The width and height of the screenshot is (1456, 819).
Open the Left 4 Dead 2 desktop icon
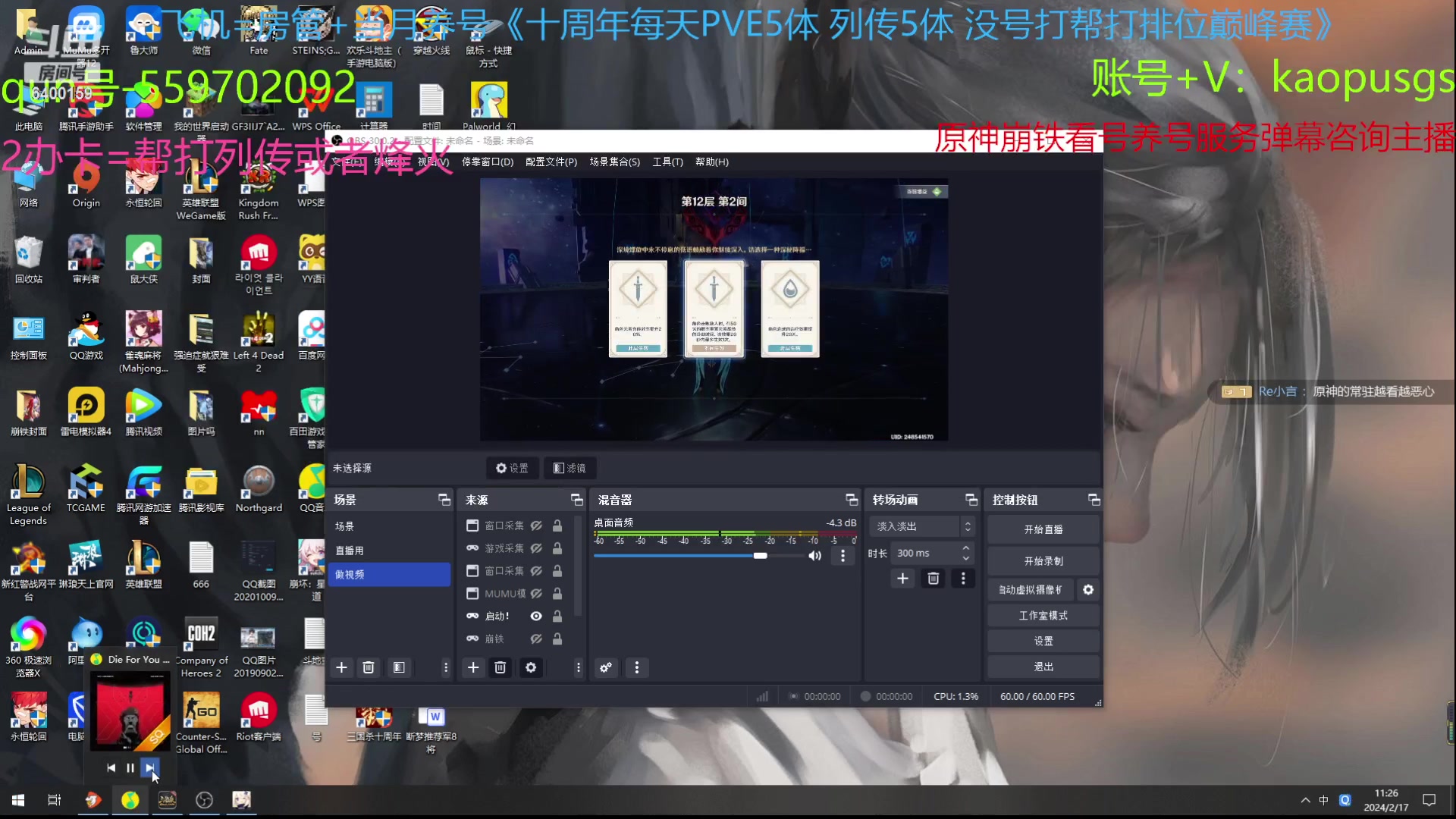pyautogui.click(x=259, y=342)
